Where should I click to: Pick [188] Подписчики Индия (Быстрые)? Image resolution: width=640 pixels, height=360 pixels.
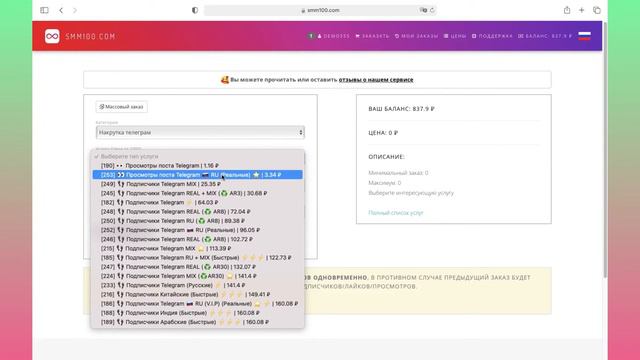click(198, 313)
